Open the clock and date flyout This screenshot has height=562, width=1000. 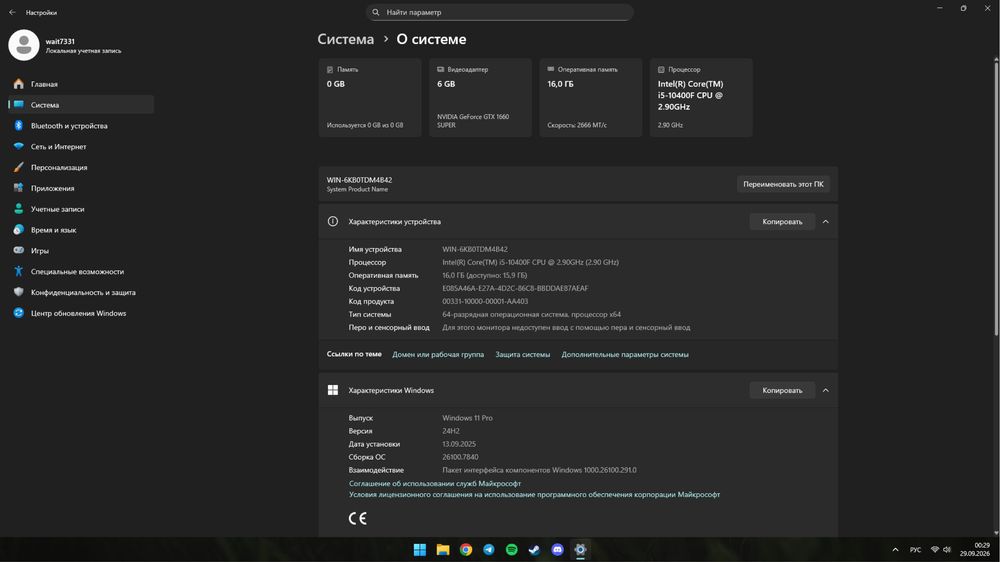pos(974,550)
